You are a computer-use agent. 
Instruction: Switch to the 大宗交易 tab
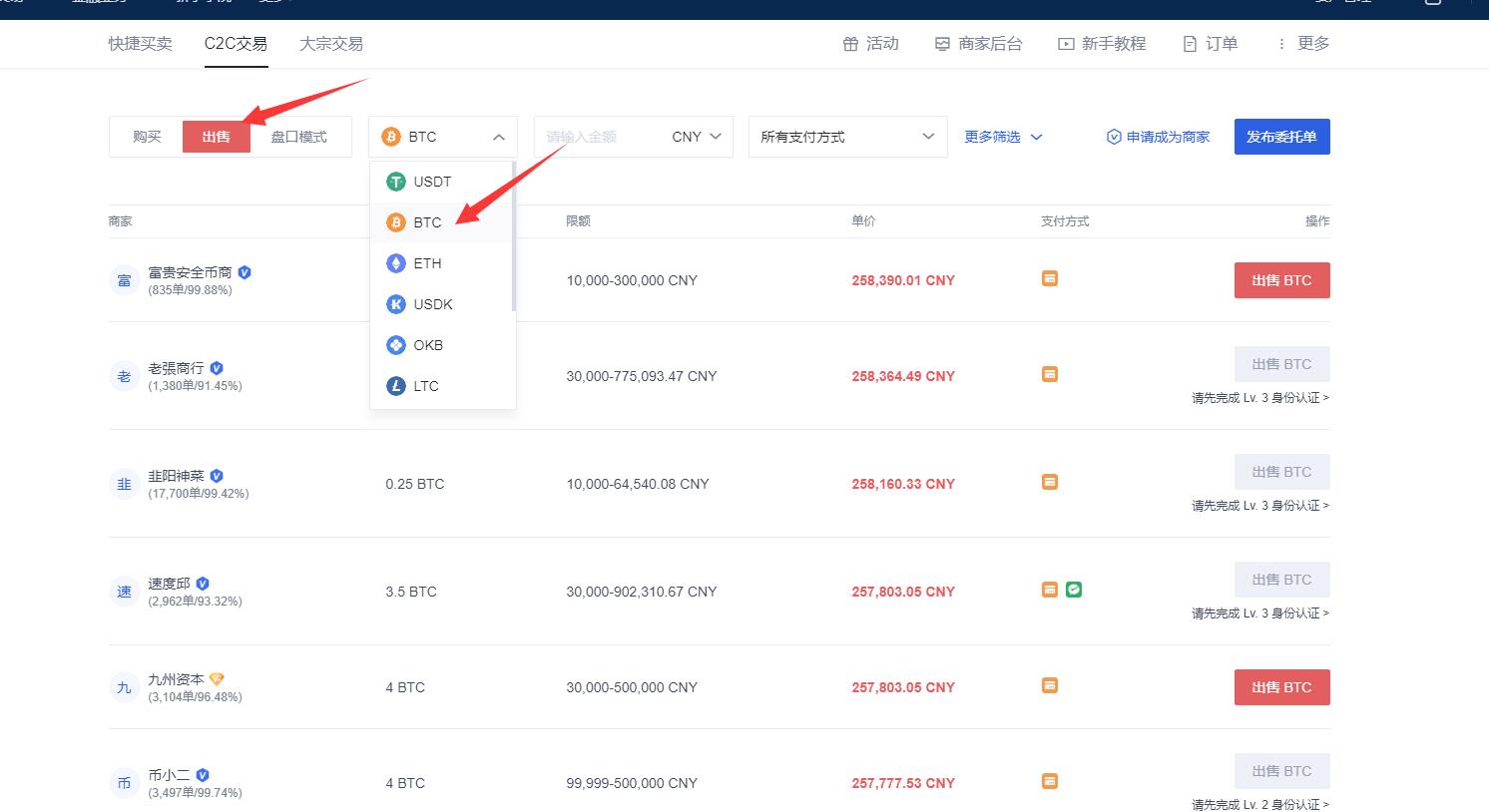(330, 44)
